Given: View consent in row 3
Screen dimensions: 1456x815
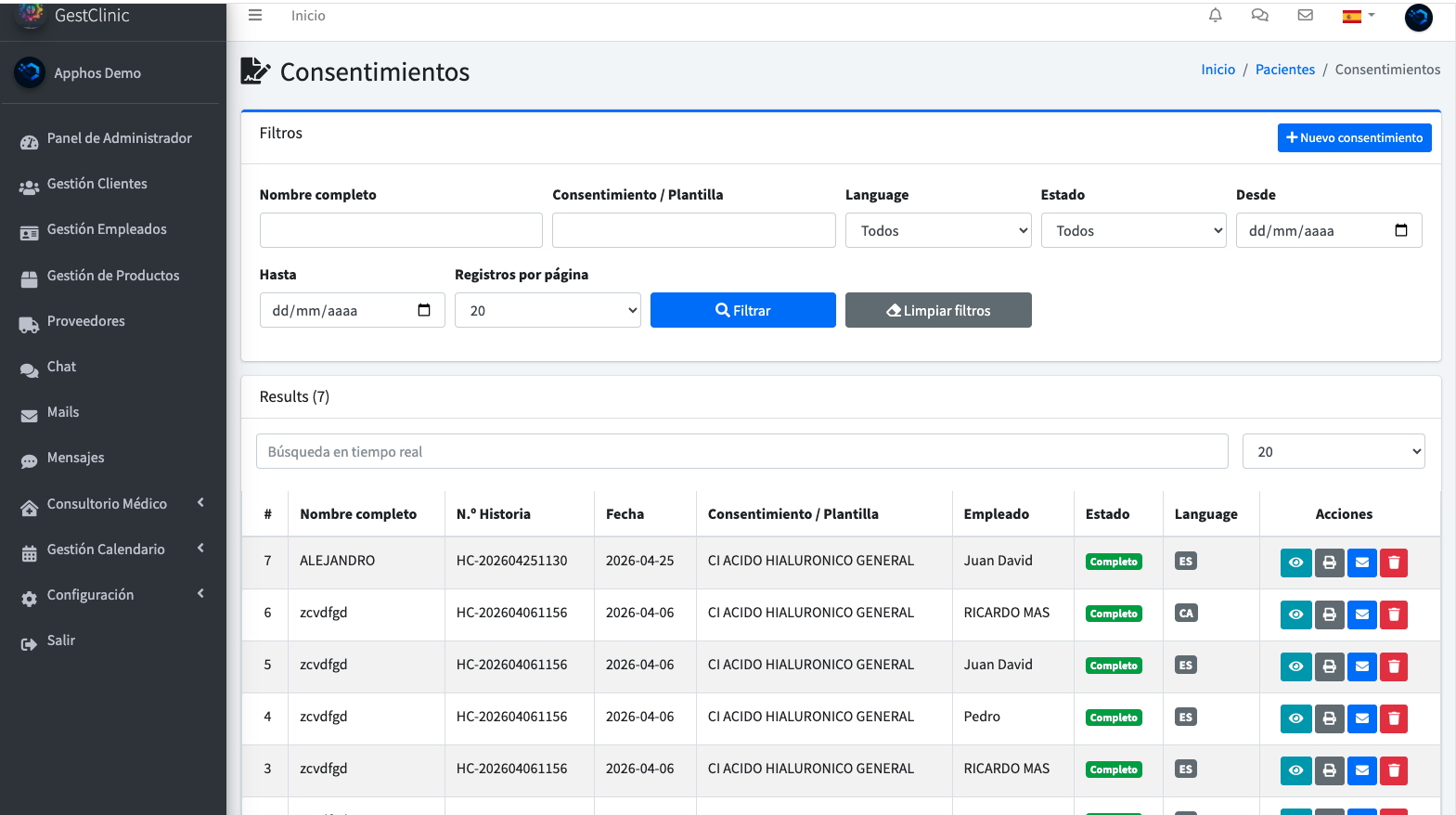Looking at the screenshot, I should 1295,770.
